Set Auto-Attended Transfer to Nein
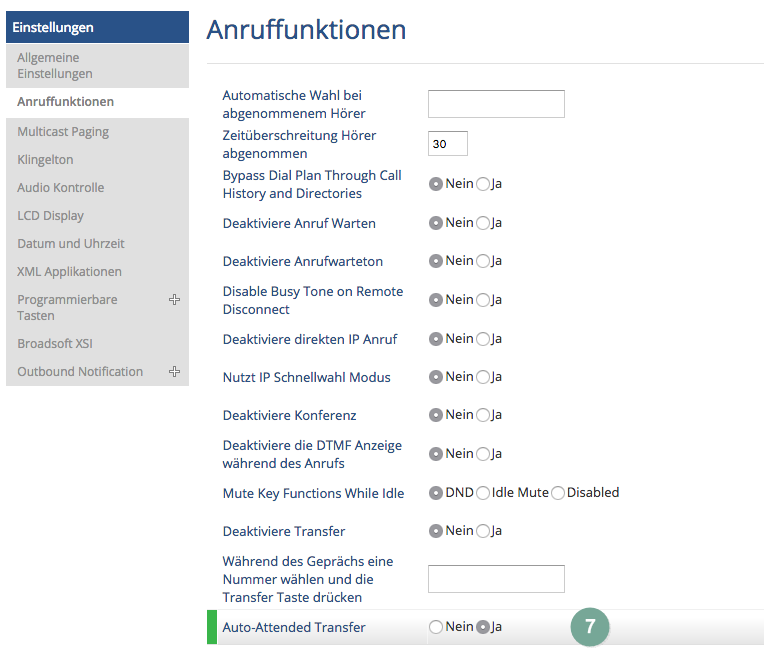 coord(436,627)
